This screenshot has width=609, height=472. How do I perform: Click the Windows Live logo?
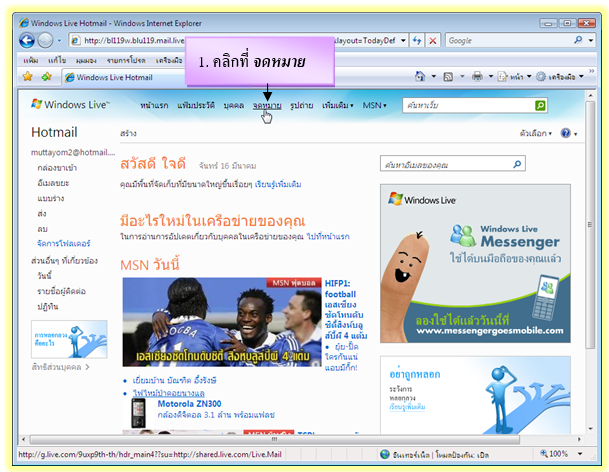pos(70,105)
